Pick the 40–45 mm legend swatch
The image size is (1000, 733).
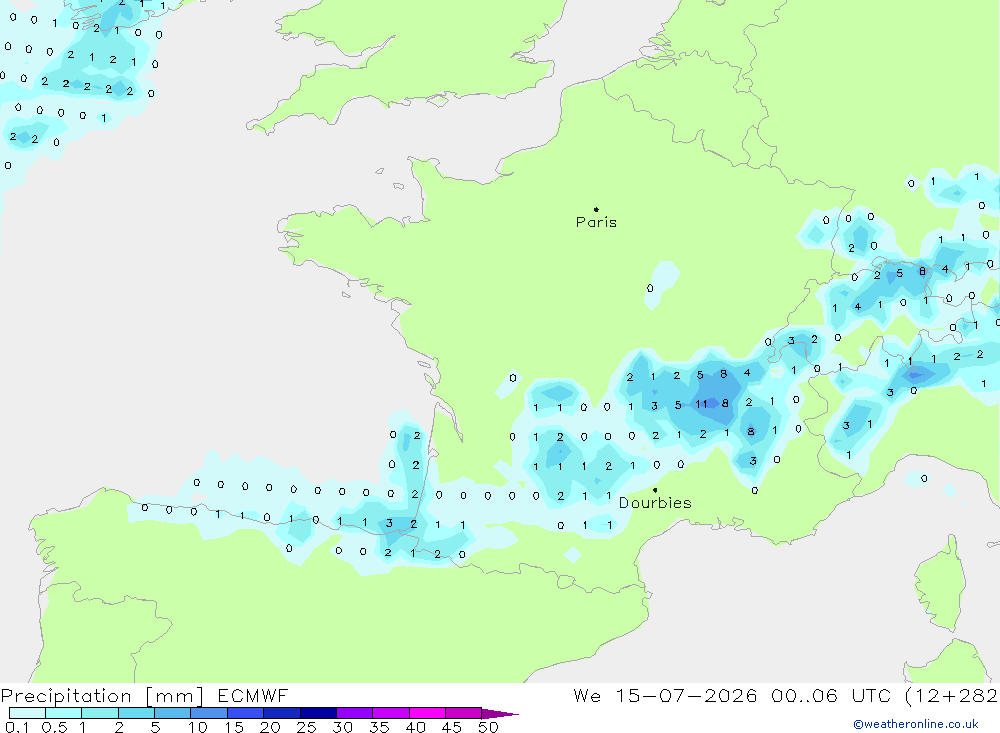tap(427, 713)
